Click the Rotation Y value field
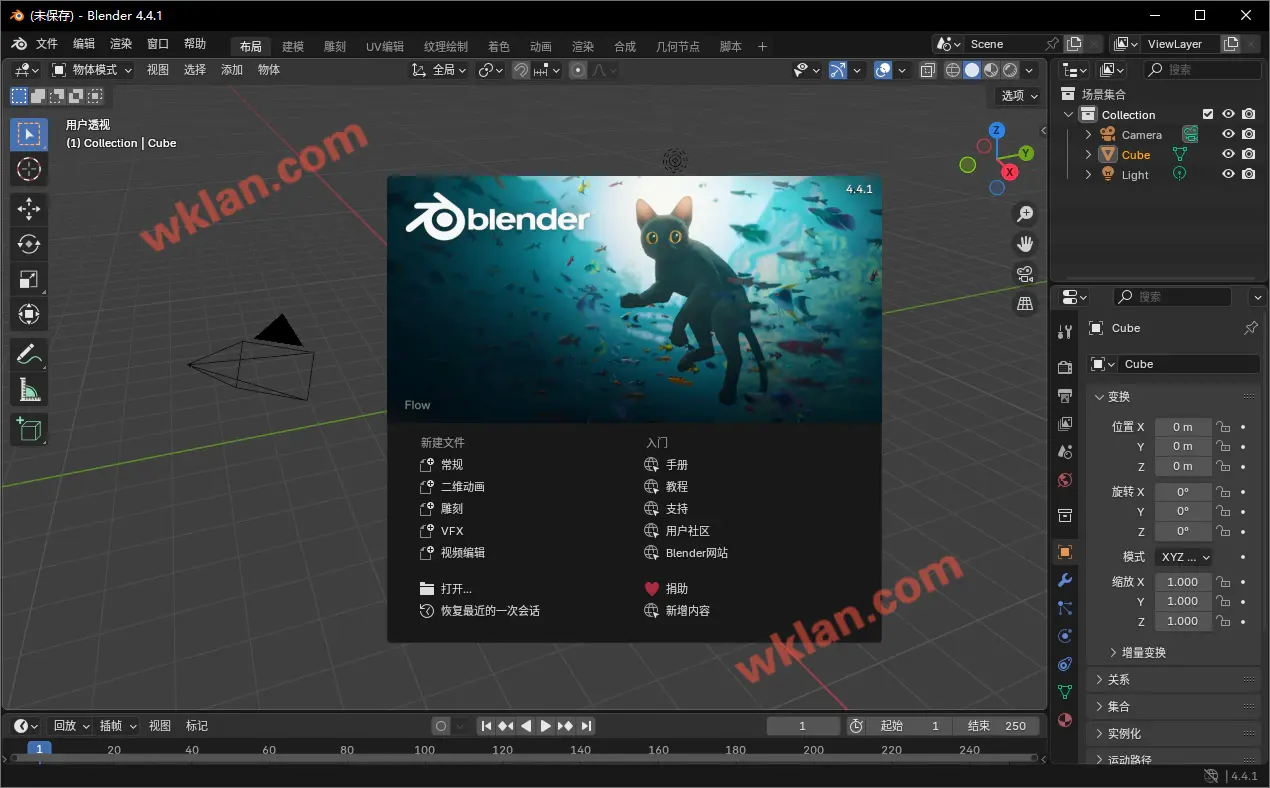The height and width of the screenshot is (788, 1270). coord(1183,512)
